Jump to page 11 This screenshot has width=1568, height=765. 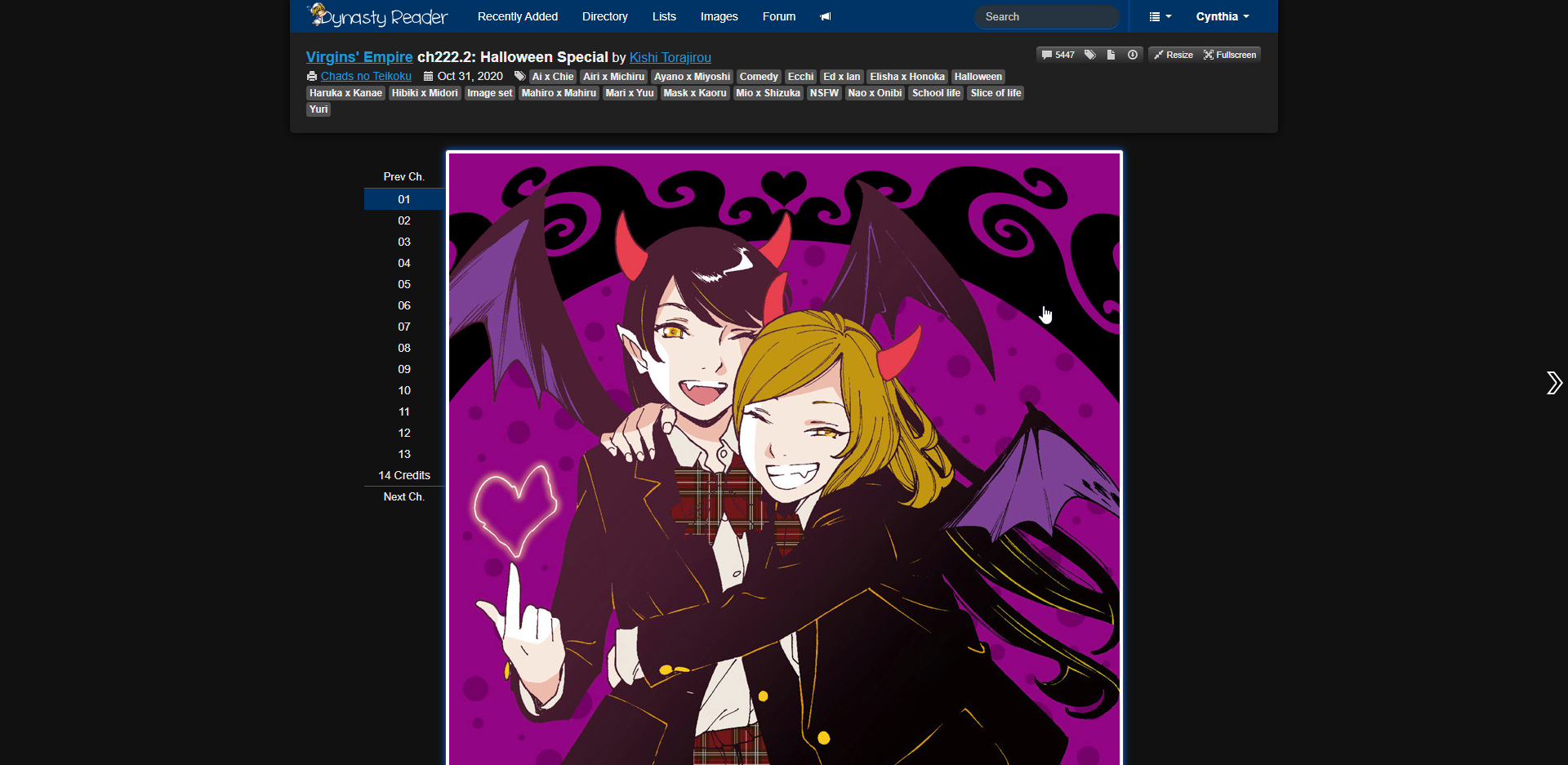pos(404,411)
